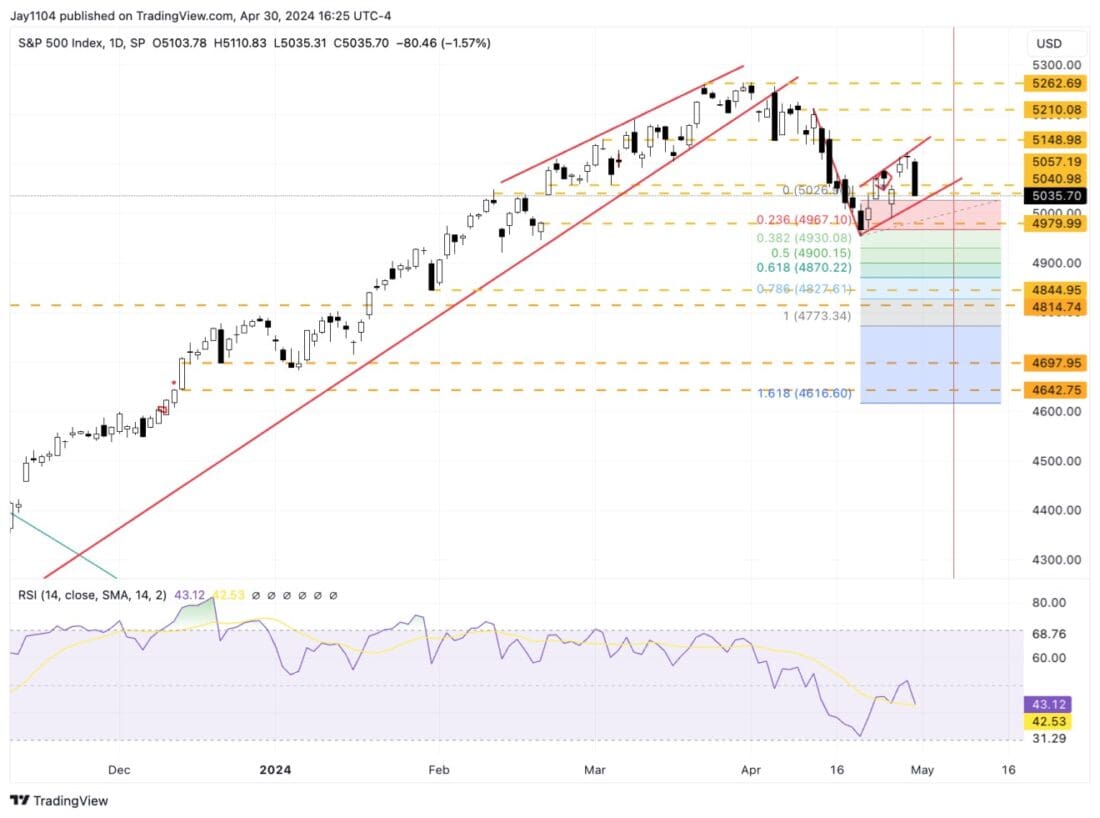Screen dimensions: 1100x818
Task: Click the 5300.00 price axis label
Action: 1056,65
